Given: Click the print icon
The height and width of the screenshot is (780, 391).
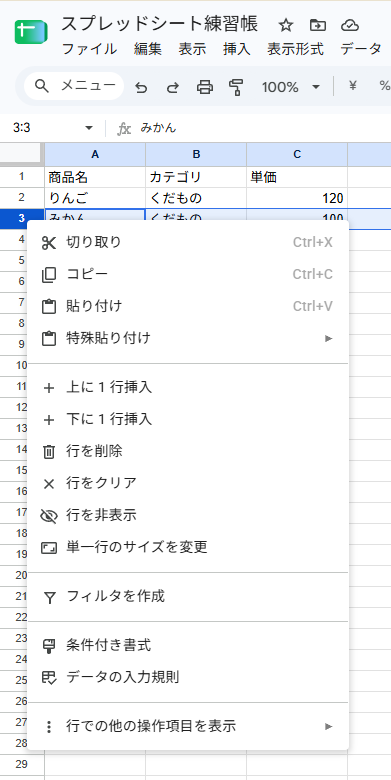Looking at the screenshot, I should [204, 88].
